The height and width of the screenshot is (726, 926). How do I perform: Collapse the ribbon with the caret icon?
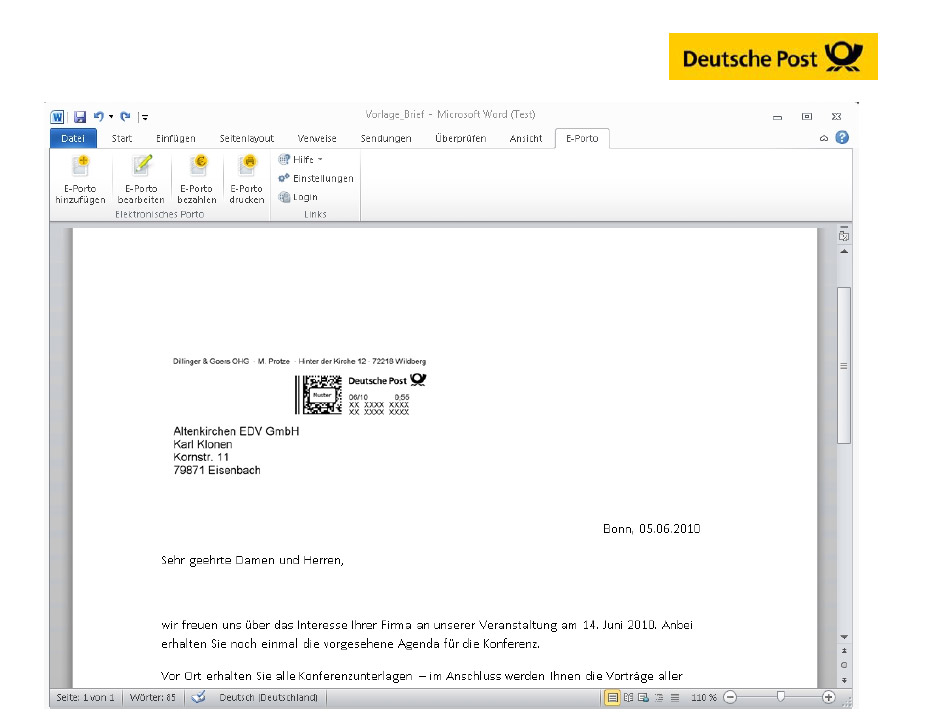824,138
